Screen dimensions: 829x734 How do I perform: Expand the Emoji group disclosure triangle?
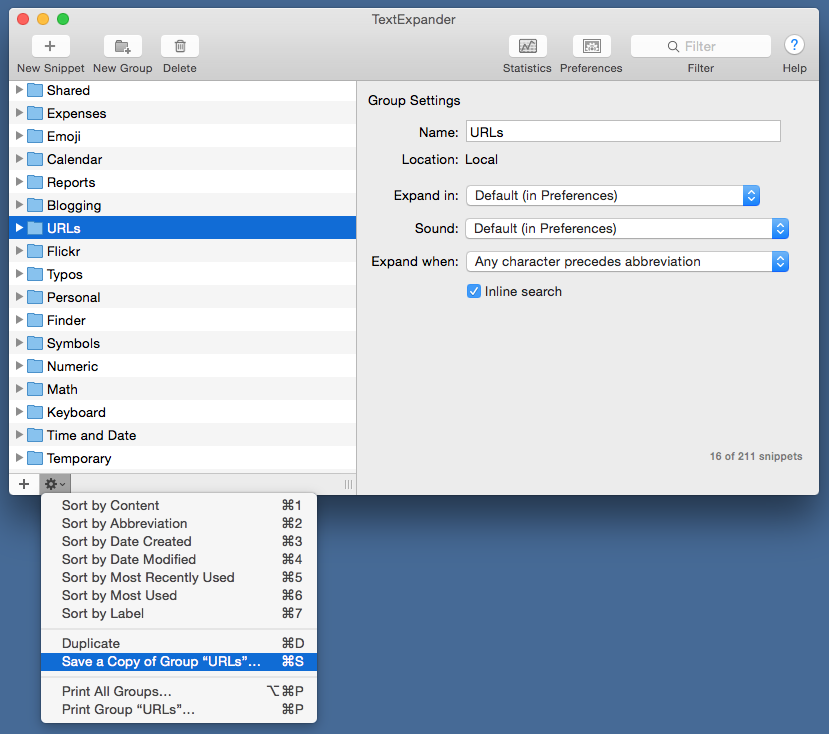click(19, 136)
